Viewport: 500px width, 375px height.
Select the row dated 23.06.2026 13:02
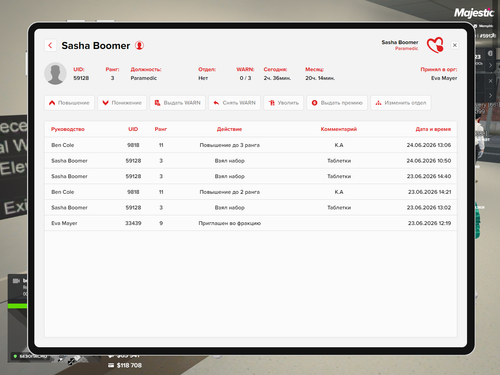[251, 207]
